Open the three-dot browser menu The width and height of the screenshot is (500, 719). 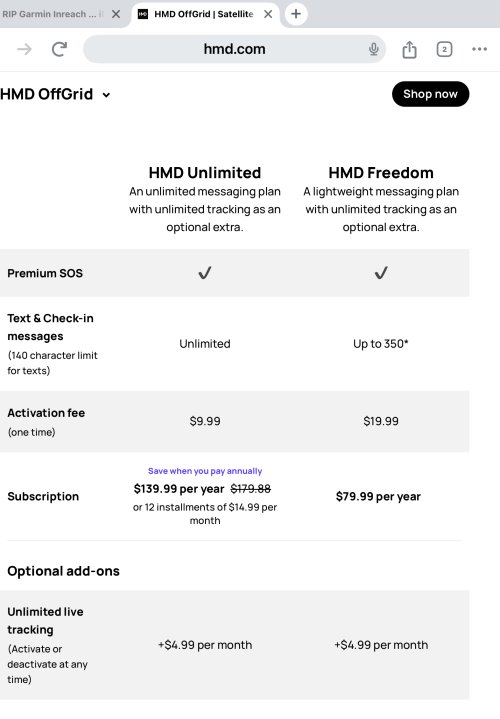pos(479,49)
